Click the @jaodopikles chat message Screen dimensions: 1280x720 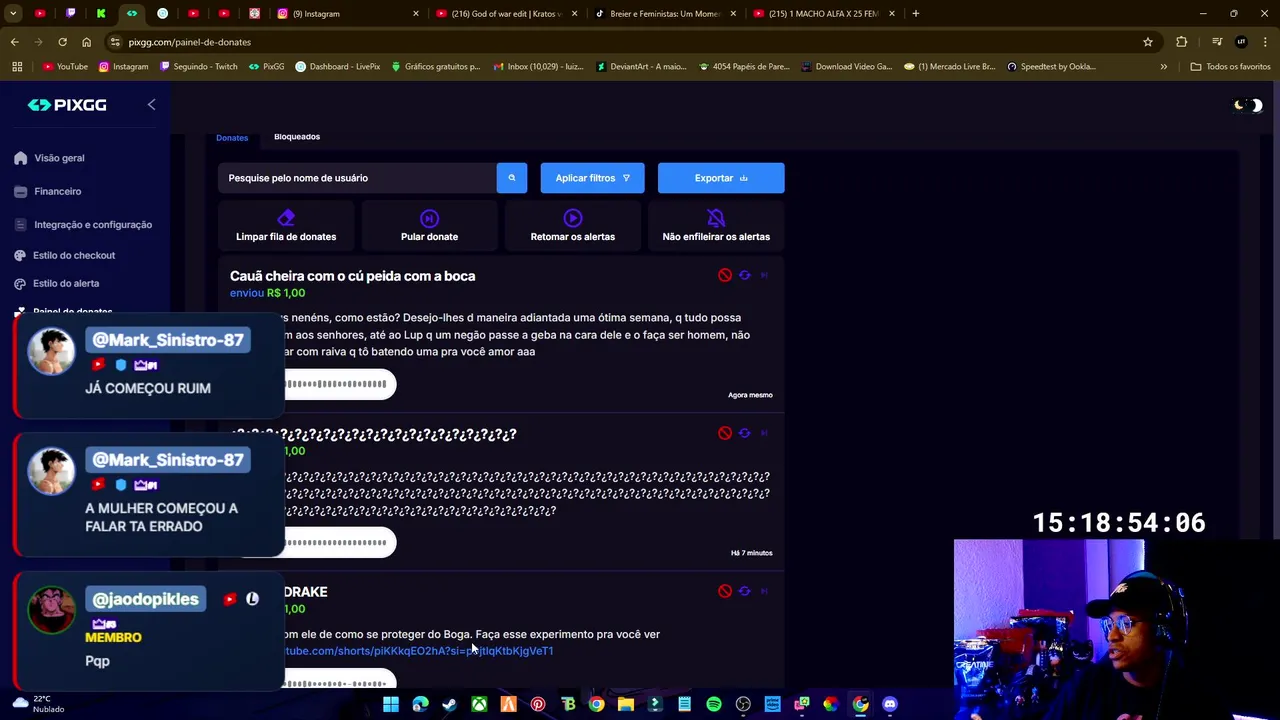pos(149,631)
